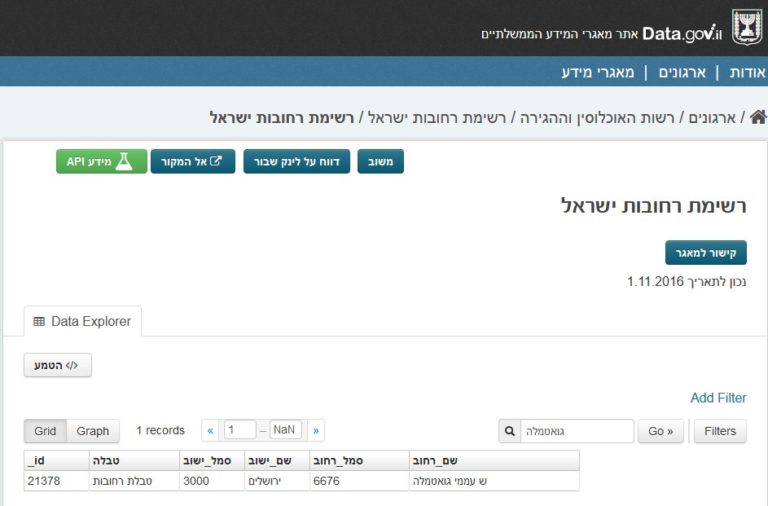Viewport: 768px width, 506px height.
Task: Open the Filters panel
Action: pos(720,431)
